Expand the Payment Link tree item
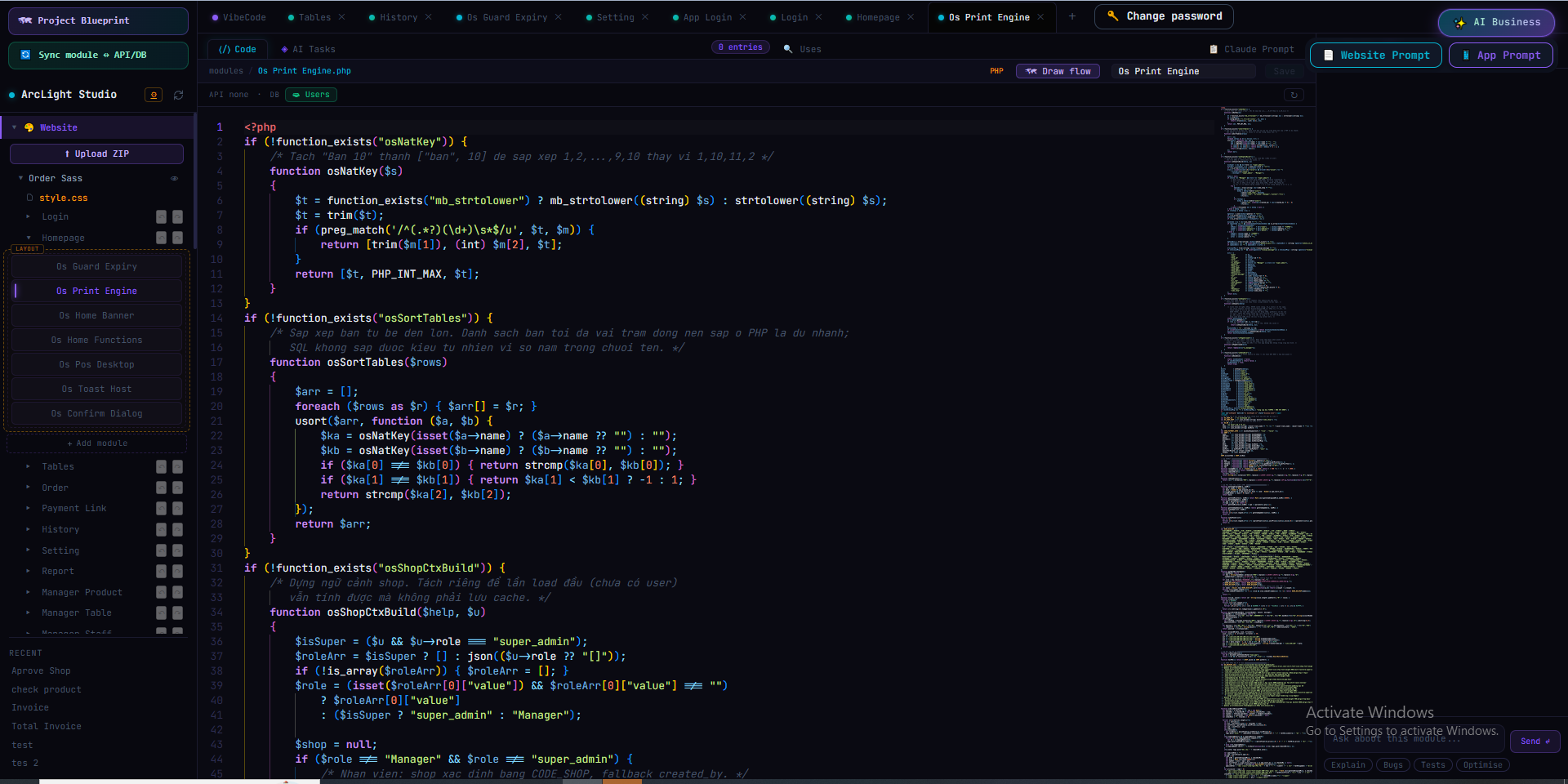The width and height of the screenshot is (1568, 784). click(x=28, y=508)
